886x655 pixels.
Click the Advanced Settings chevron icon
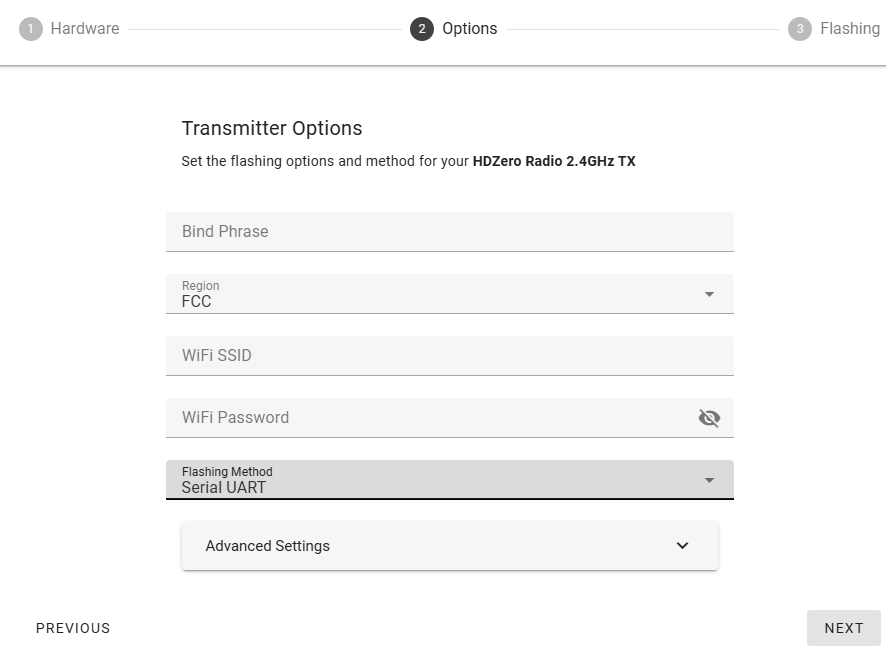(x=683, y=546)
